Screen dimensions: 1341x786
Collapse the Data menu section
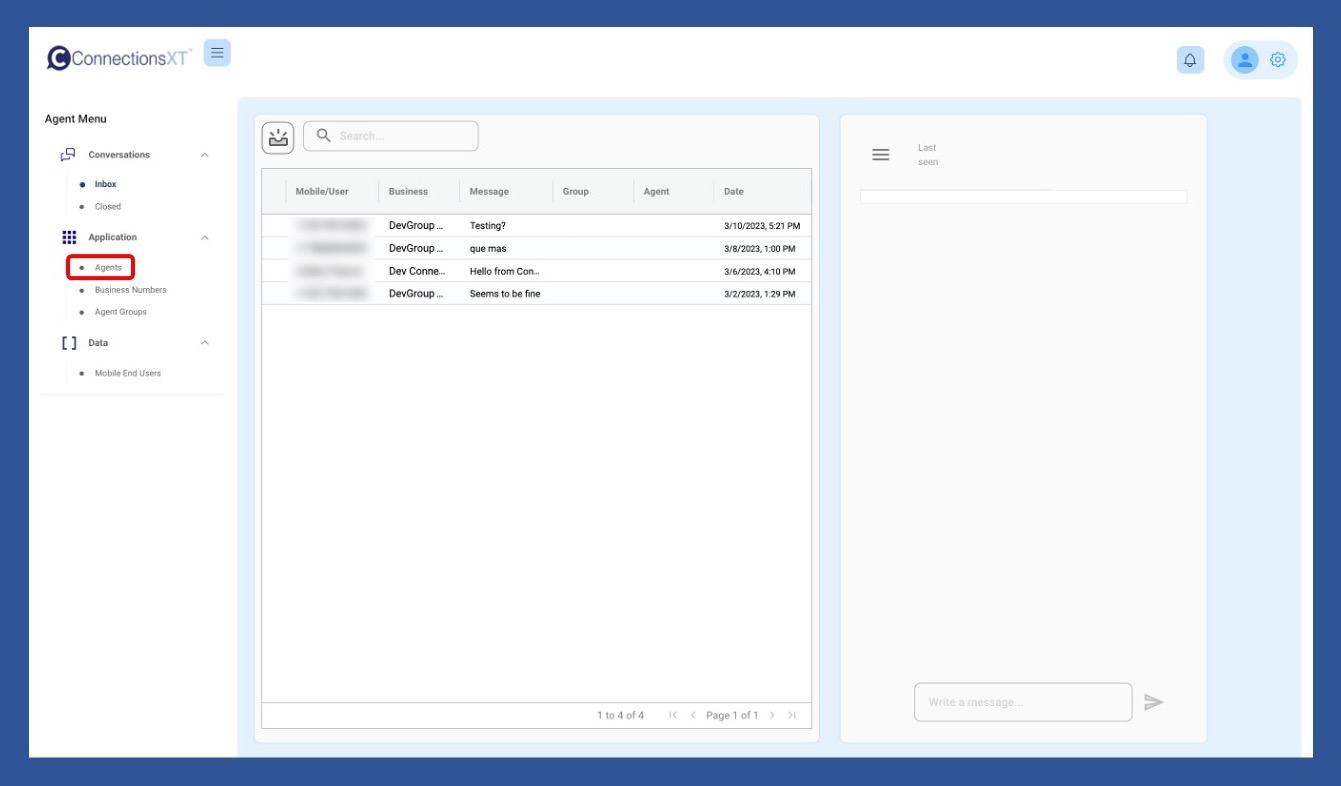(205, 343)
